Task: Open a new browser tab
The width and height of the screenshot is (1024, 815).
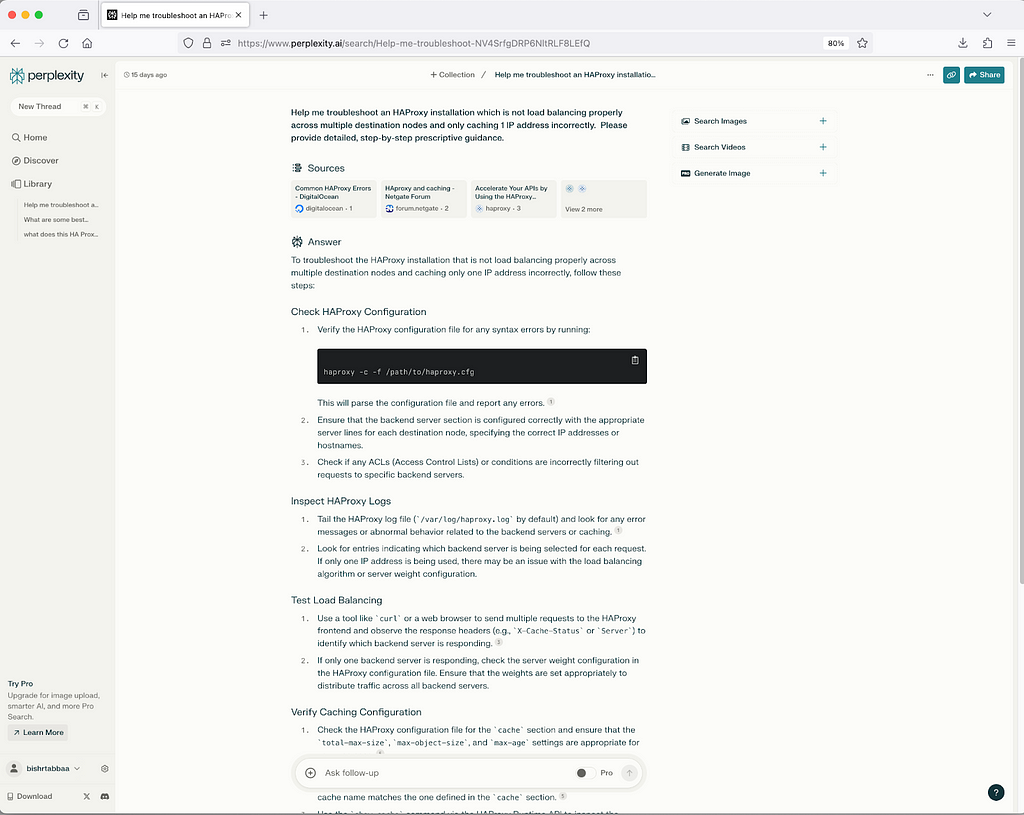Action: (x=263, y=15)
